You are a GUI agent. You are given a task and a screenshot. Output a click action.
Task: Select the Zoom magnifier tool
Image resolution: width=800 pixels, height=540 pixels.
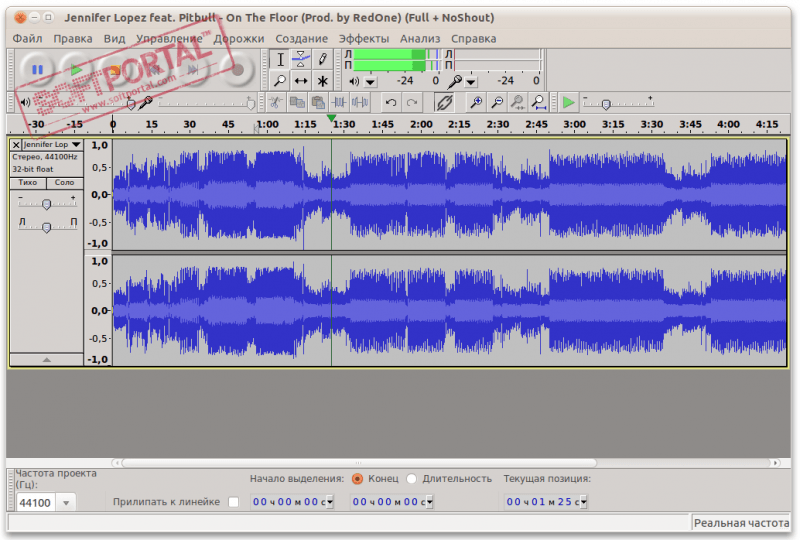pyautogui.click(x=280, y=80)
